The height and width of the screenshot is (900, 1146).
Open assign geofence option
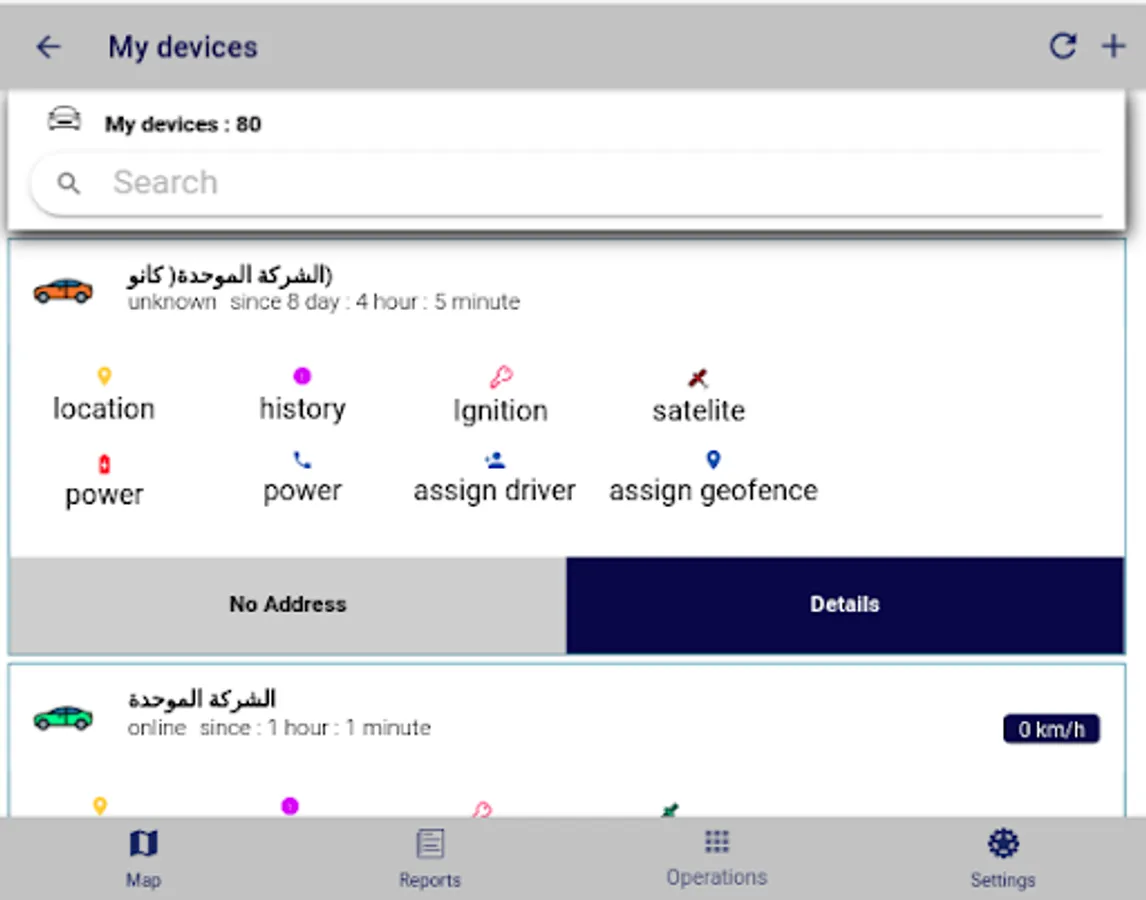click(x=713, y=477)
